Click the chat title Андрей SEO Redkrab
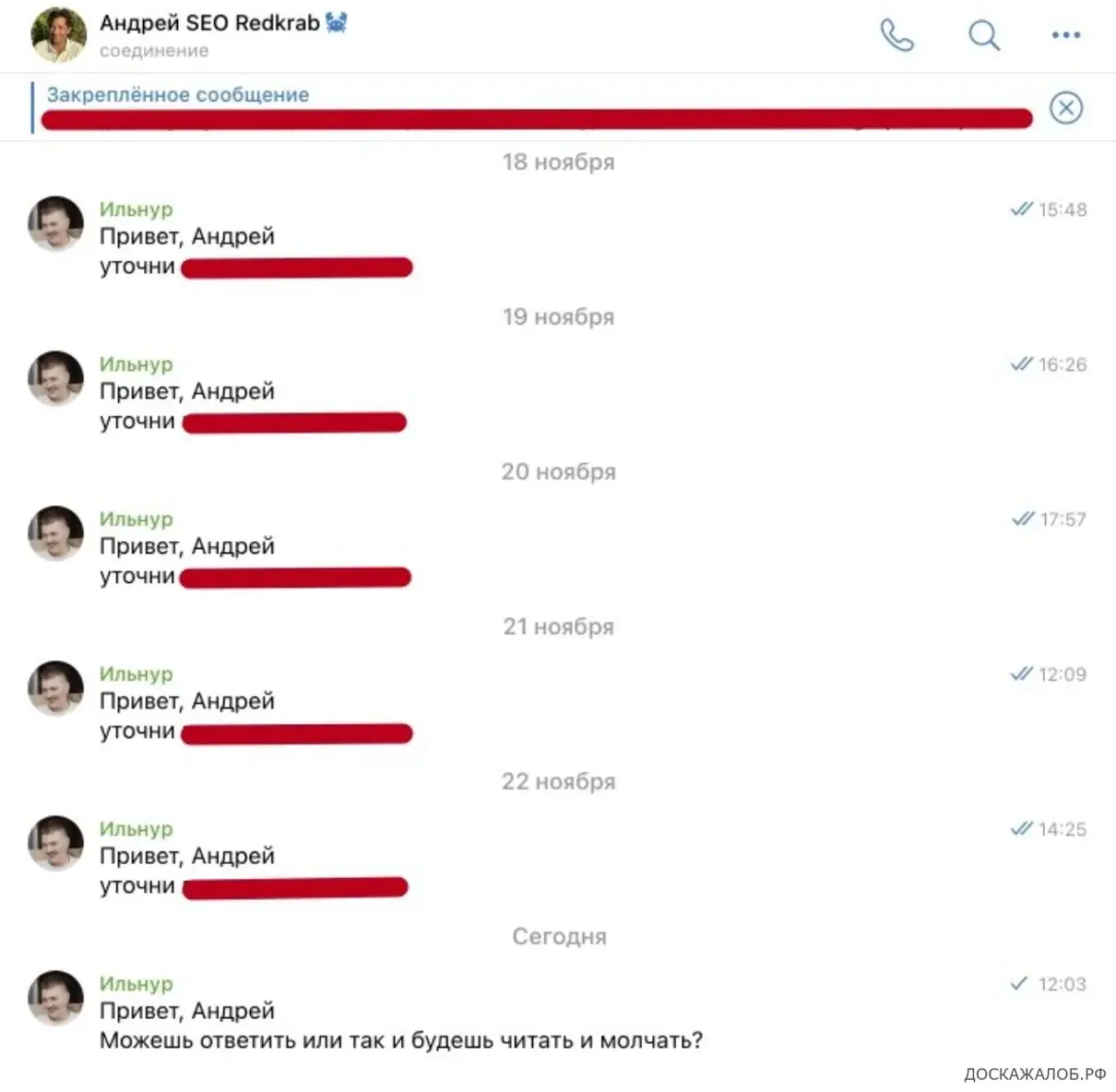Image resolution: width=1116 pixels, height=1092 pixels. (x=209, y=23)
